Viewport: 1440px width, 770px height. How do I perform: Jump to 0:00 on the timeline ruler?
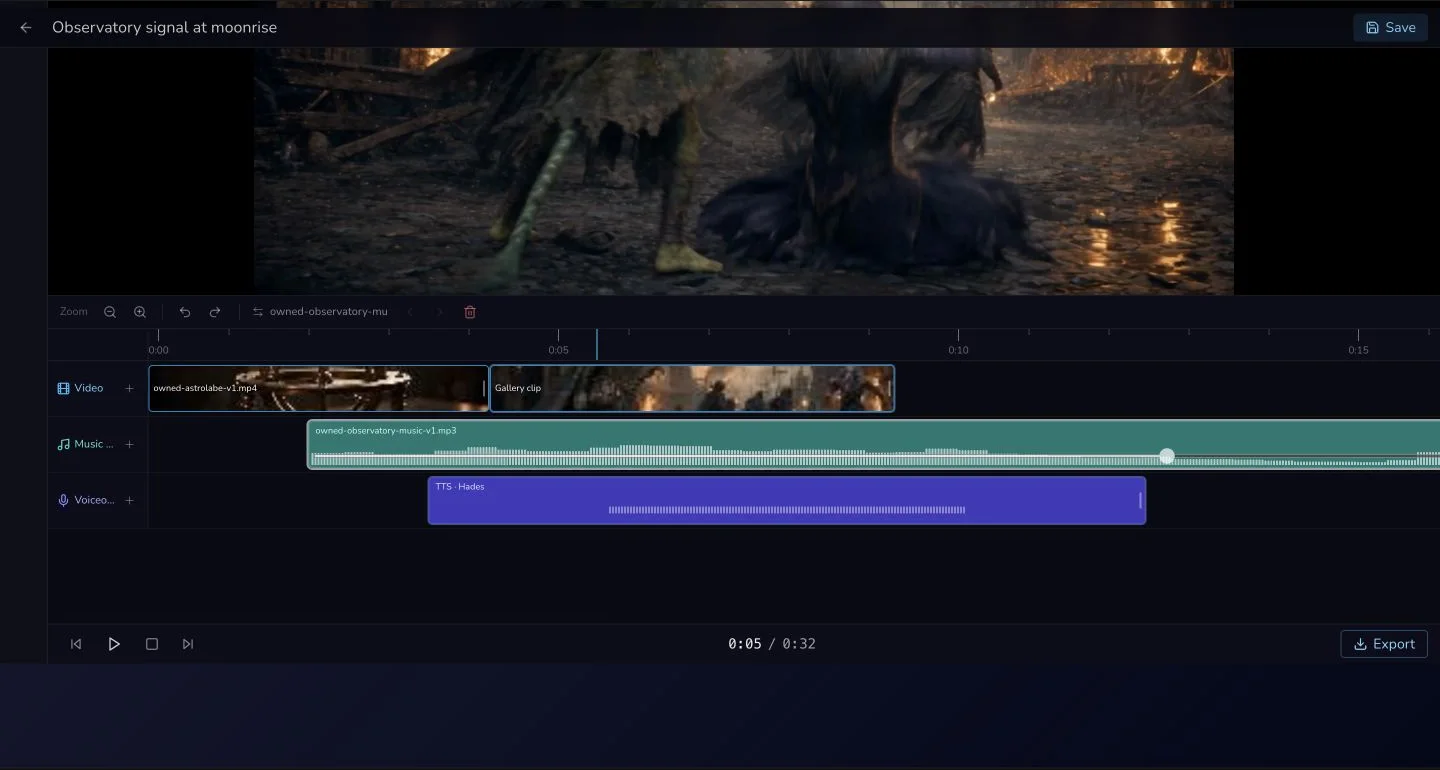158,350
